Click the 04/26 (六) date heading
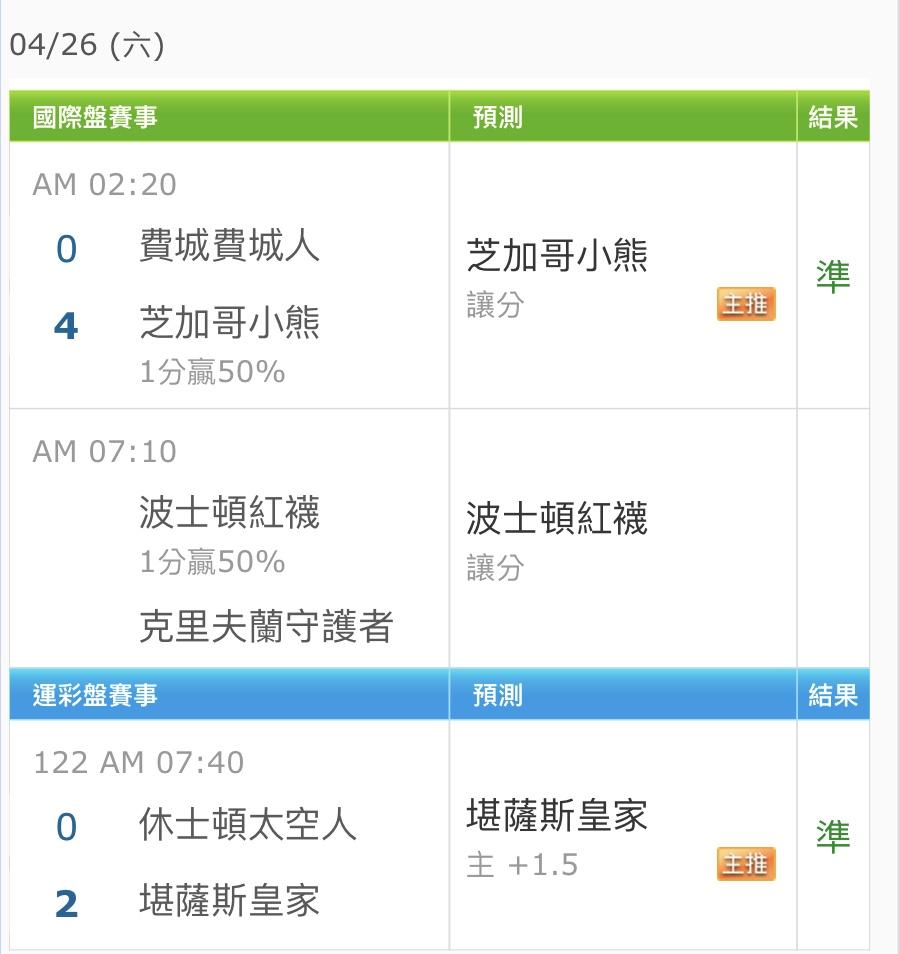The height and width of the screenshot is (954, 900). (87, 45)
